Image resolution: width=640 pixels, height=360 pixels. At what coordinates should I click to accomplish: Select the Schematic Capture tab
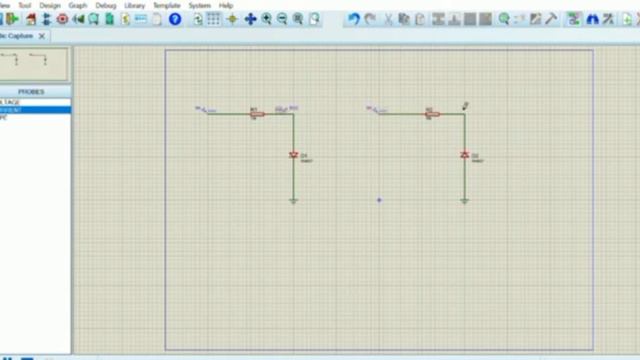16,36
